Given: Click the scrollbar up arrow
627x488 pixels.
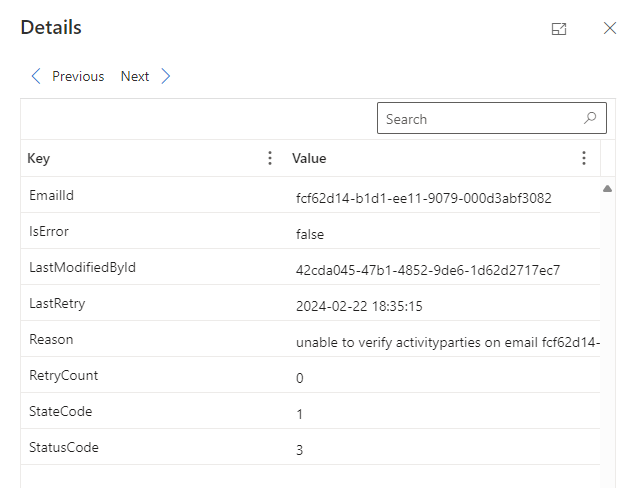Looking at the screenshot, I should (x=607, y=188).
